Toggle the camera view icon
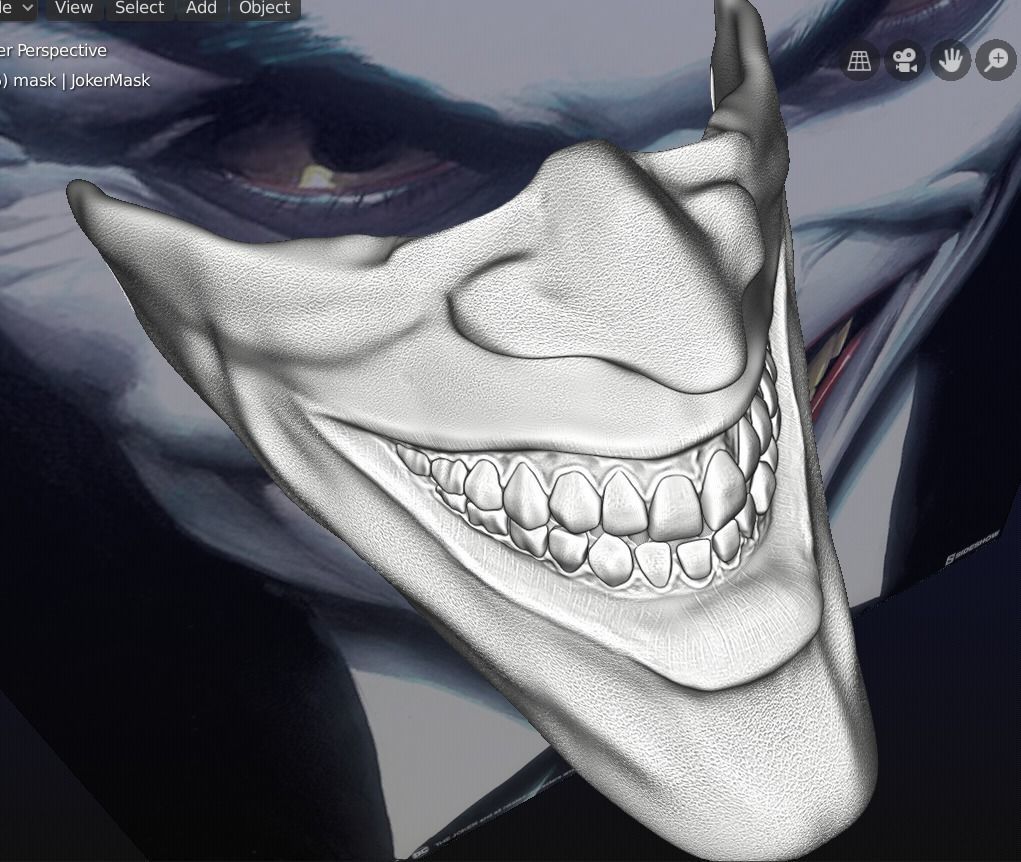1021x862 pixels. 905,61
